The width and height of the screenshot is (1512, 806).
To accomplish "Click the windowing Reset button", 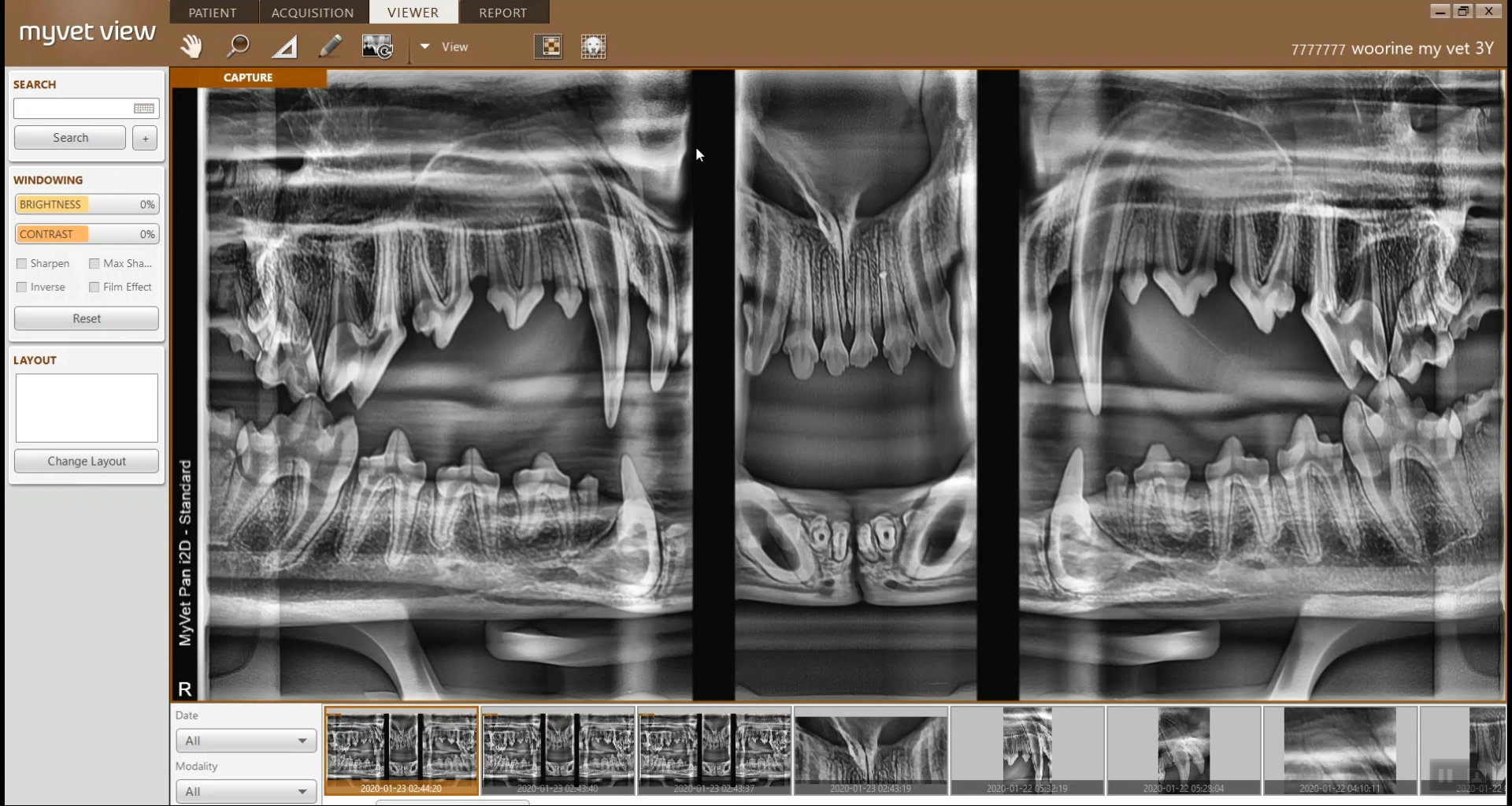I will [87, 319].
